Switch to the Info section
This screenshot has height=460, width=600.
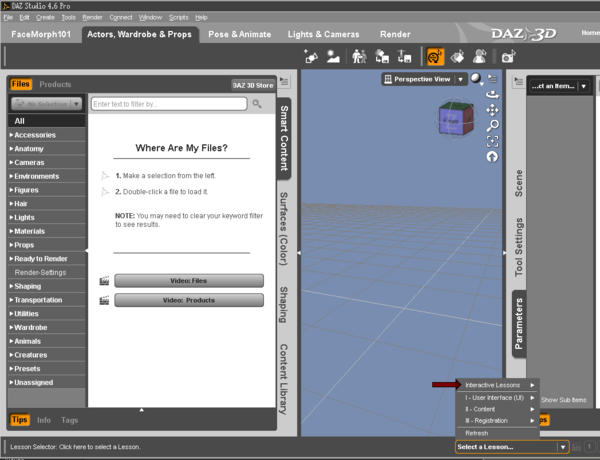pos(44,420)
